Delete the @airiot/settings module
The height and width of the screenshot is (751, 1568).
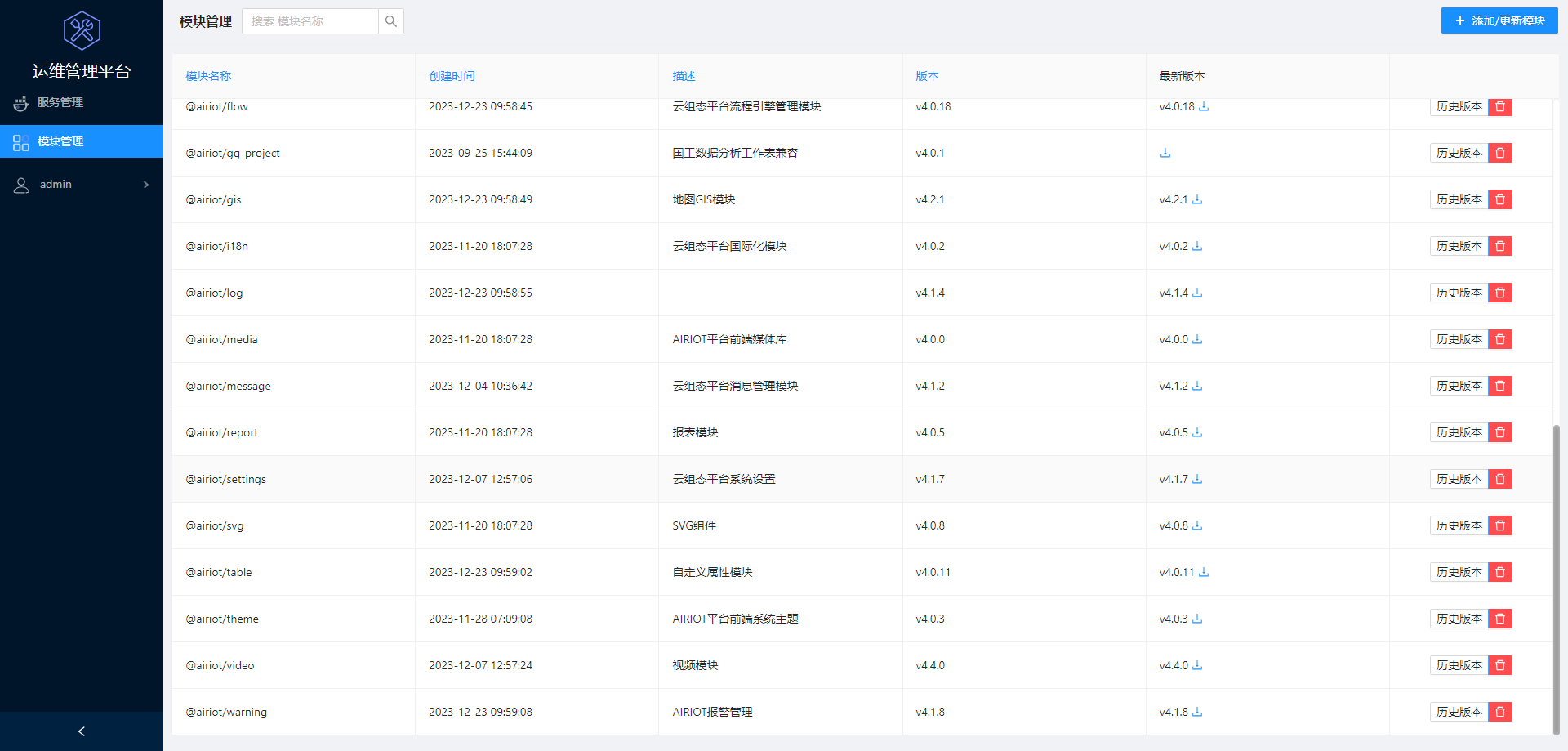(1500, 479)
